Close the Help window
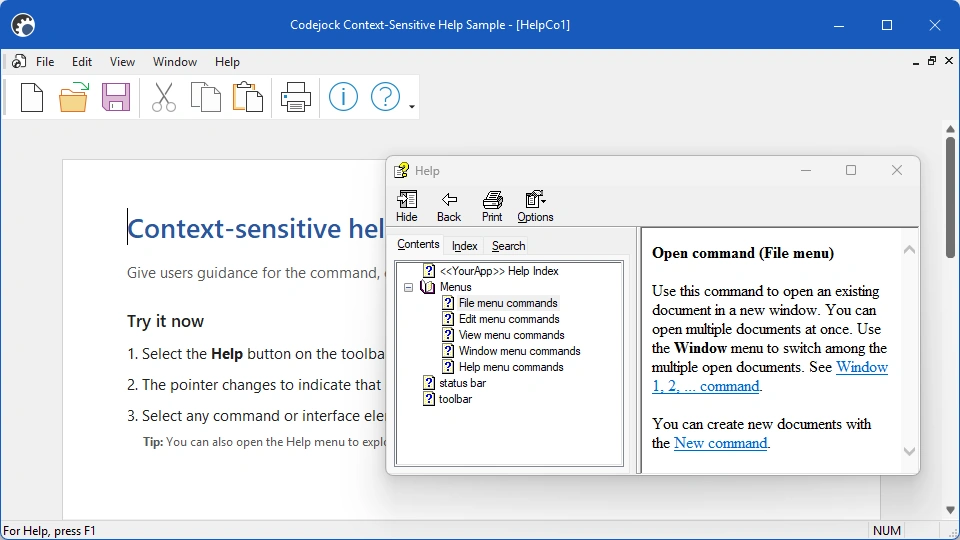 tap(897, 170)
